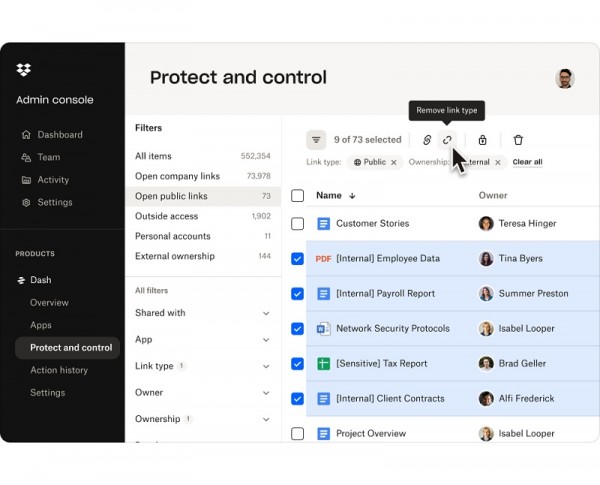The width and height of the screenshot is (600, 485).
Task: Go to Action history page
Action: [58, 370]
